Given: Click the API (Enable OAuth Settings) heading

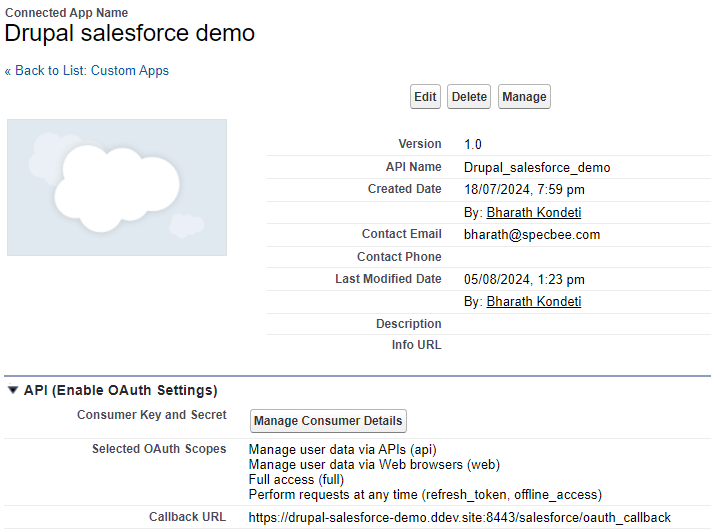Looking at the screenshot, I should tap(121, 390).
